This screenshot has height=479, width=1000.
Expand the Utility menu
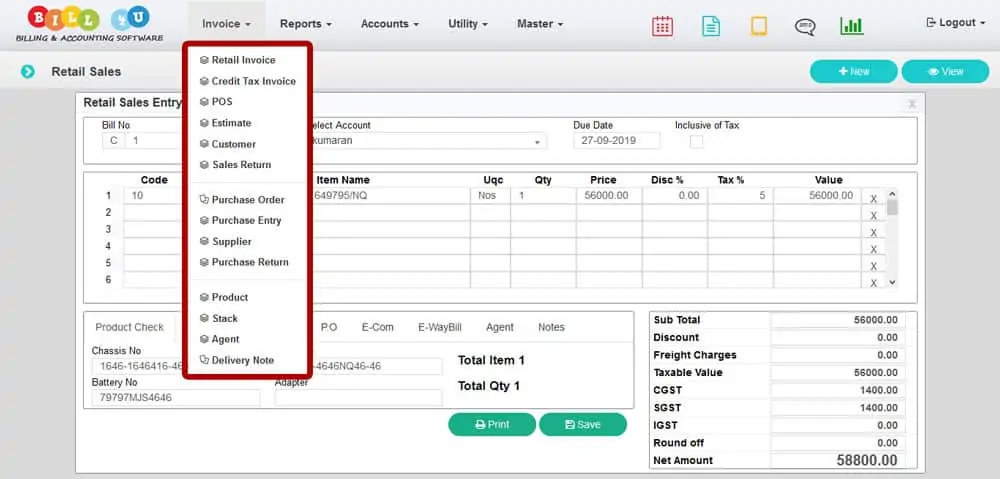tap(467, 24)
